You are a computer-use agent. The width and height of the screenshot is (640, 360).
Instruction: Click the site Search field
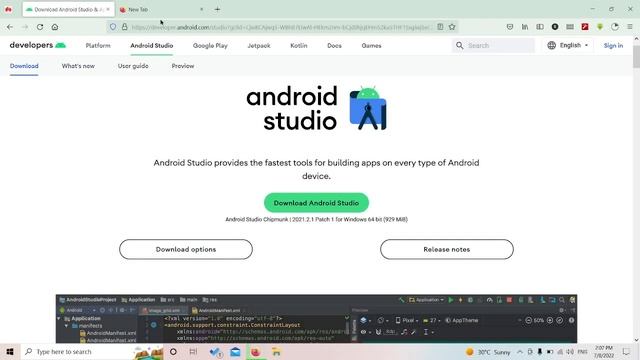click(x=493, y=45)
